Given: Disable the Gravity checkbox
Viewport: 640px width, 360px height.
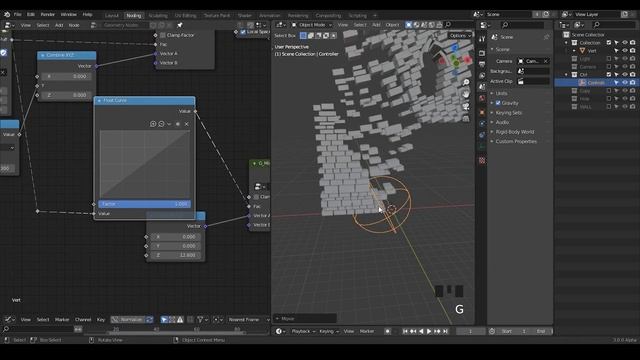Looking at the screenshot, I should coord(498,103).
